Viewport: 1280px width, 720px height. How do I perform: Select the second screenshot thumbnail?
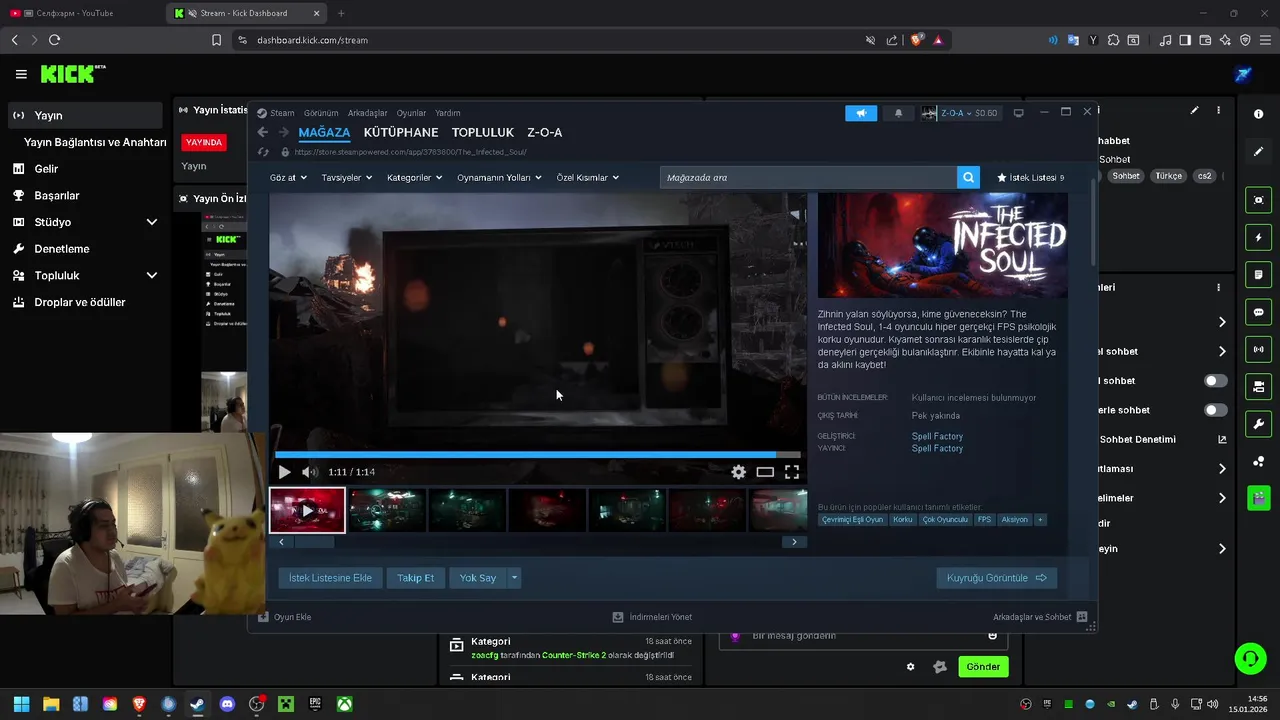pyautogui.click(x=387, y=510)
